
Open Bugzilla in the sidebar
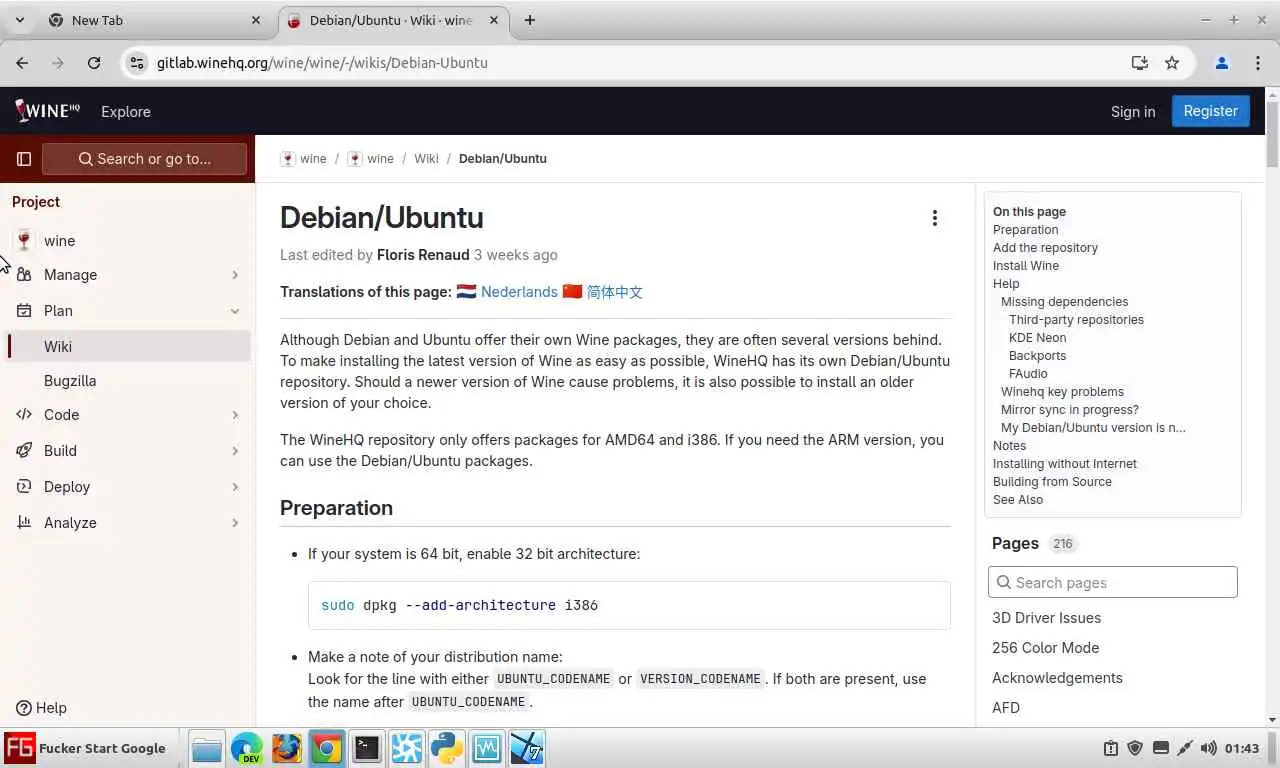[128, 381]
